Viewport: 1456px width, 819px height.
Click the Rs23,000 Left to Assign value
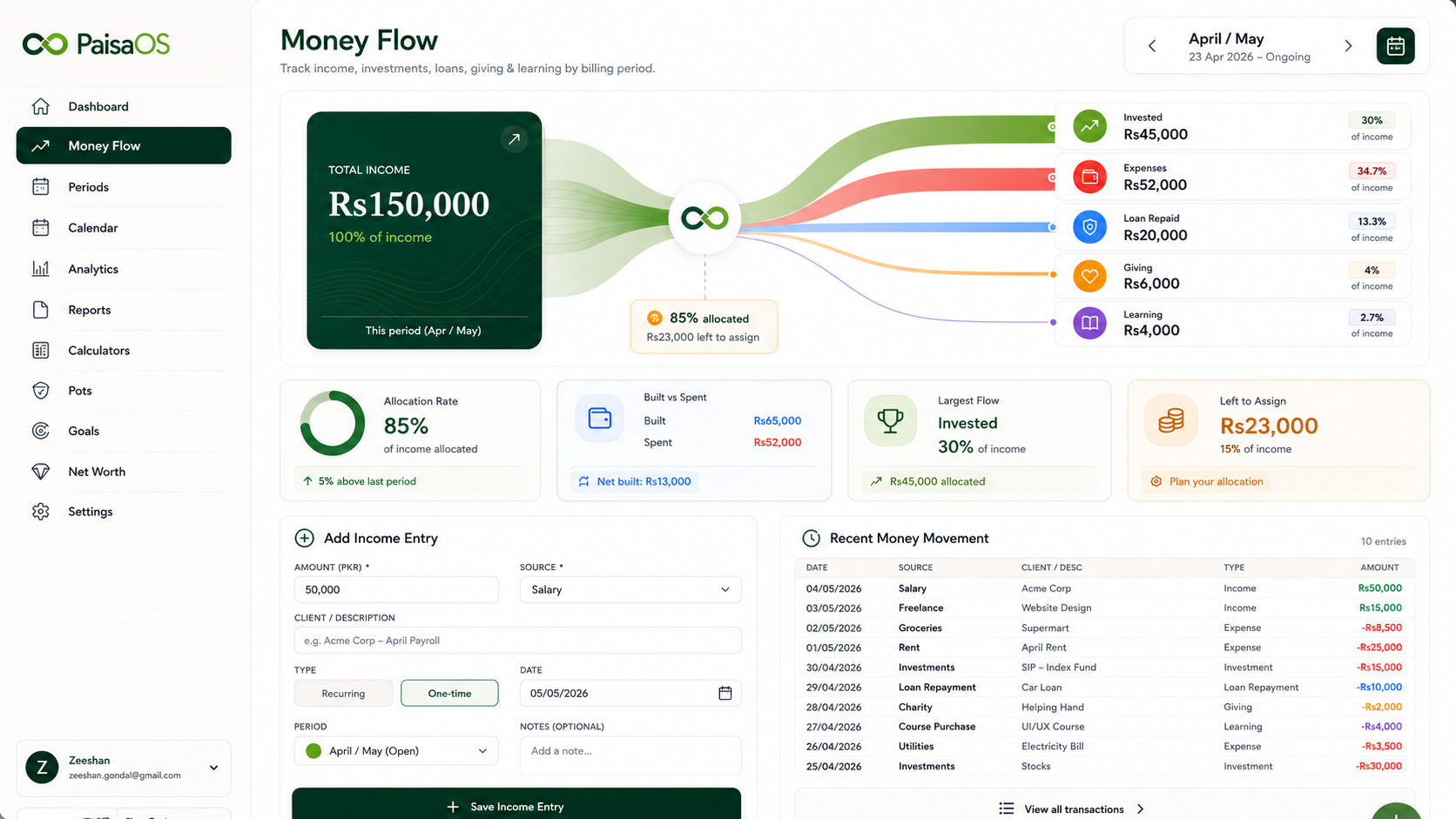click(x=1269, y=426)
